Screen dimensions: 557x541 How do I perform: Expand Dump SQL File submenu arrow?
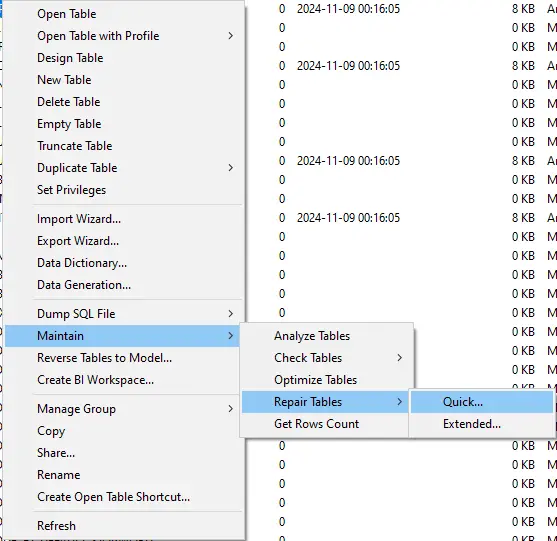(x=231, y=314)
